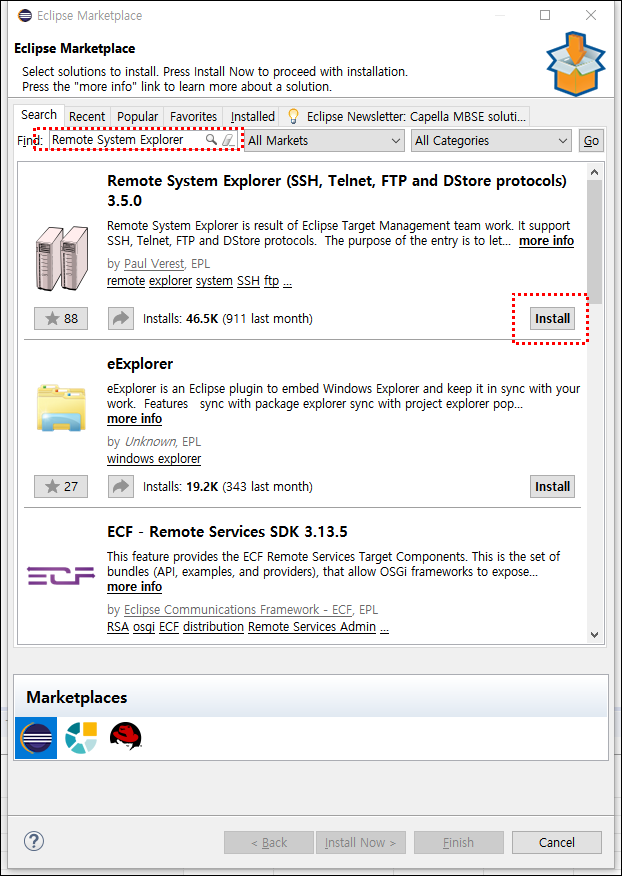
Task: Select the Obeo marketplace icon
Action: [81, 737]
